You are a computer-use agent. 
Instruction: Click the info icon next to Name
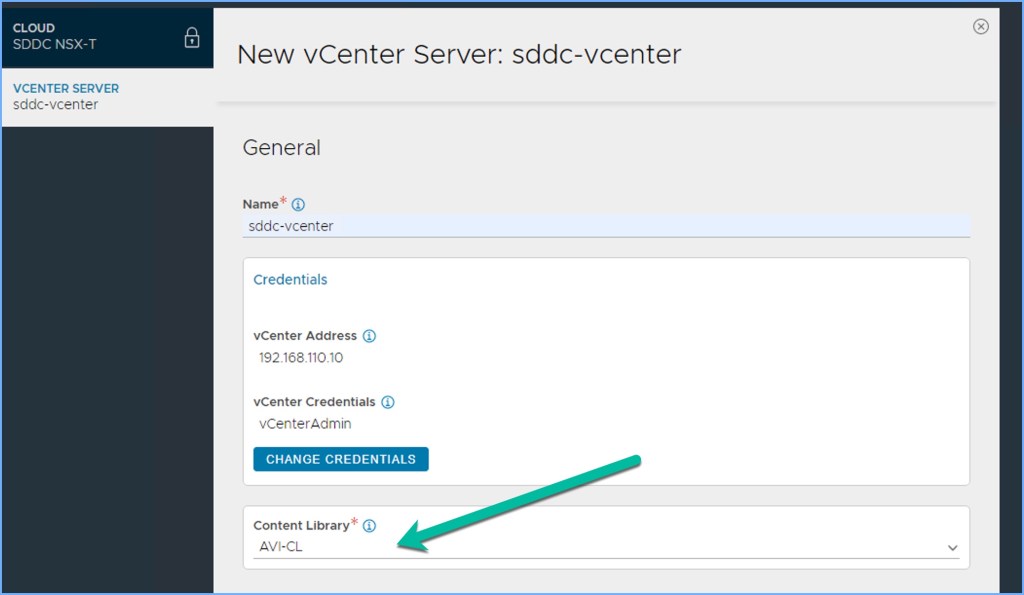[x=298, y=204]
